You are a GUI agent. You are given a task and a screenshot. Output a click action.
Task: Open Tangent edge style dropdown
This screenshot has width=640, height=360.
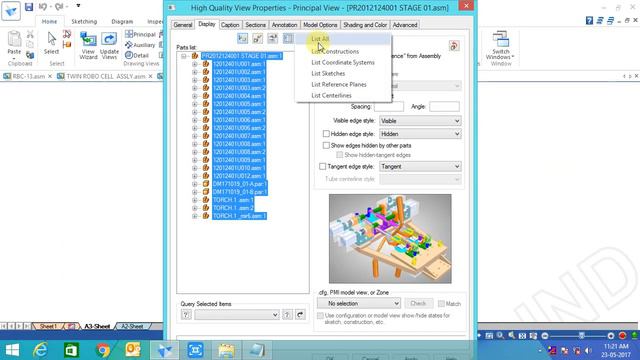(420, 167)
